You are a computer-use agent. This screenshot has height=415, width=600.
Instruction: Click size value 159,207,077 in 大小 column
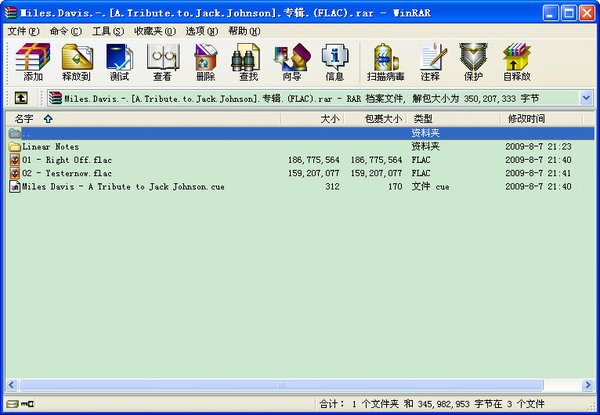(314, 173)
